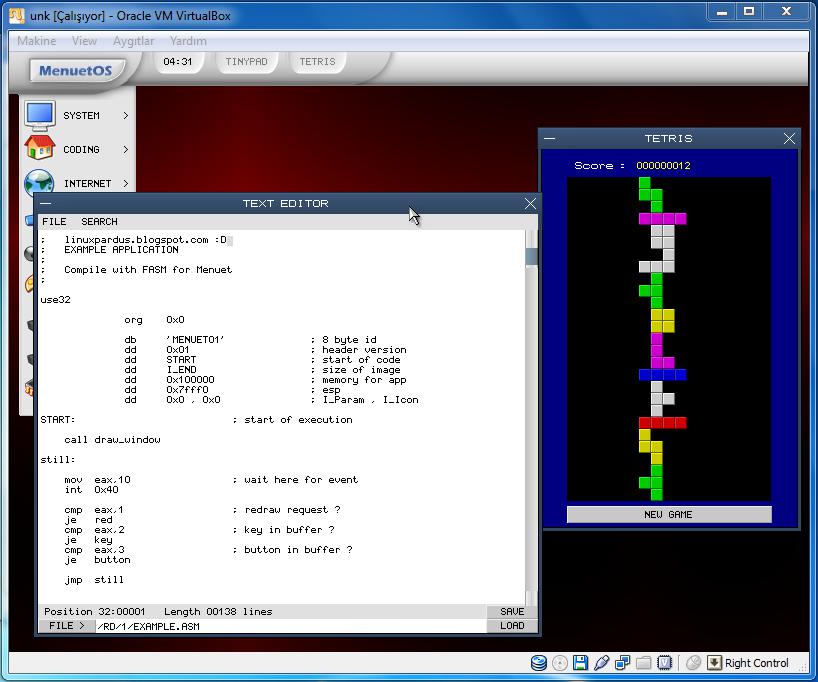Click the floppy disk icon in the VirtualBox status bar
This screenshot has width=818, height=682.
click(x=580, y=663)
